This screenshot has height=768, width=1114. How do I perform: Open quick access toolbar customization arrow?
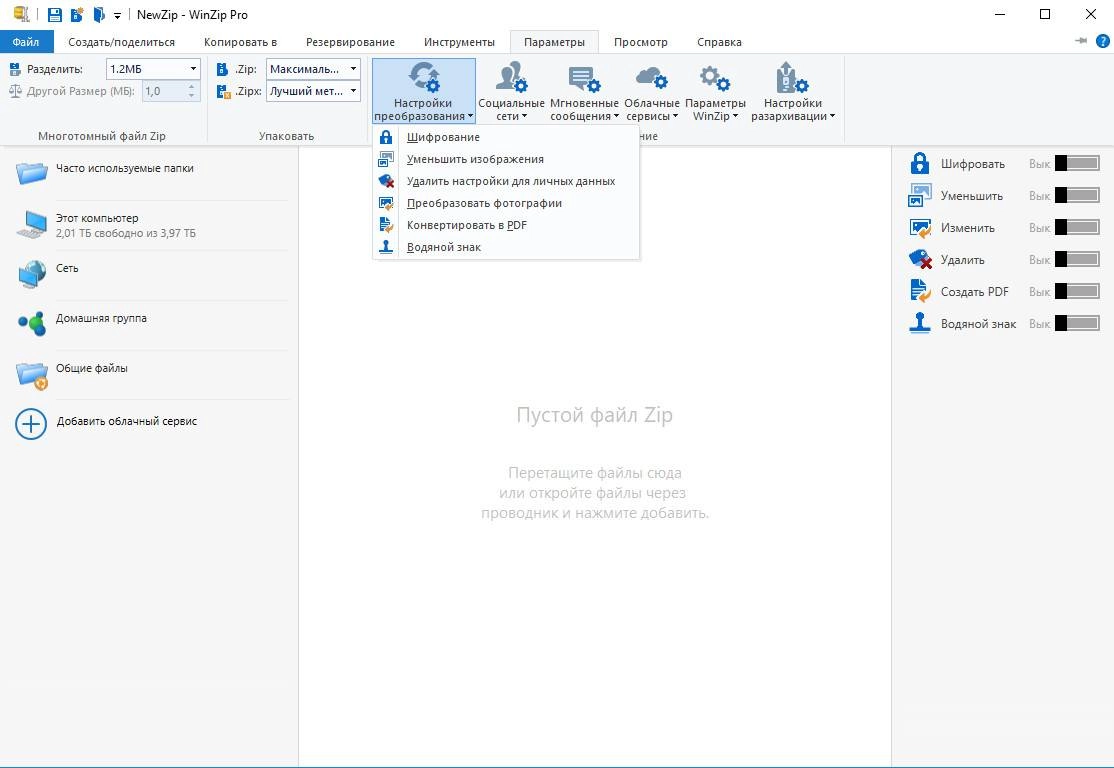tap(117, 15)
